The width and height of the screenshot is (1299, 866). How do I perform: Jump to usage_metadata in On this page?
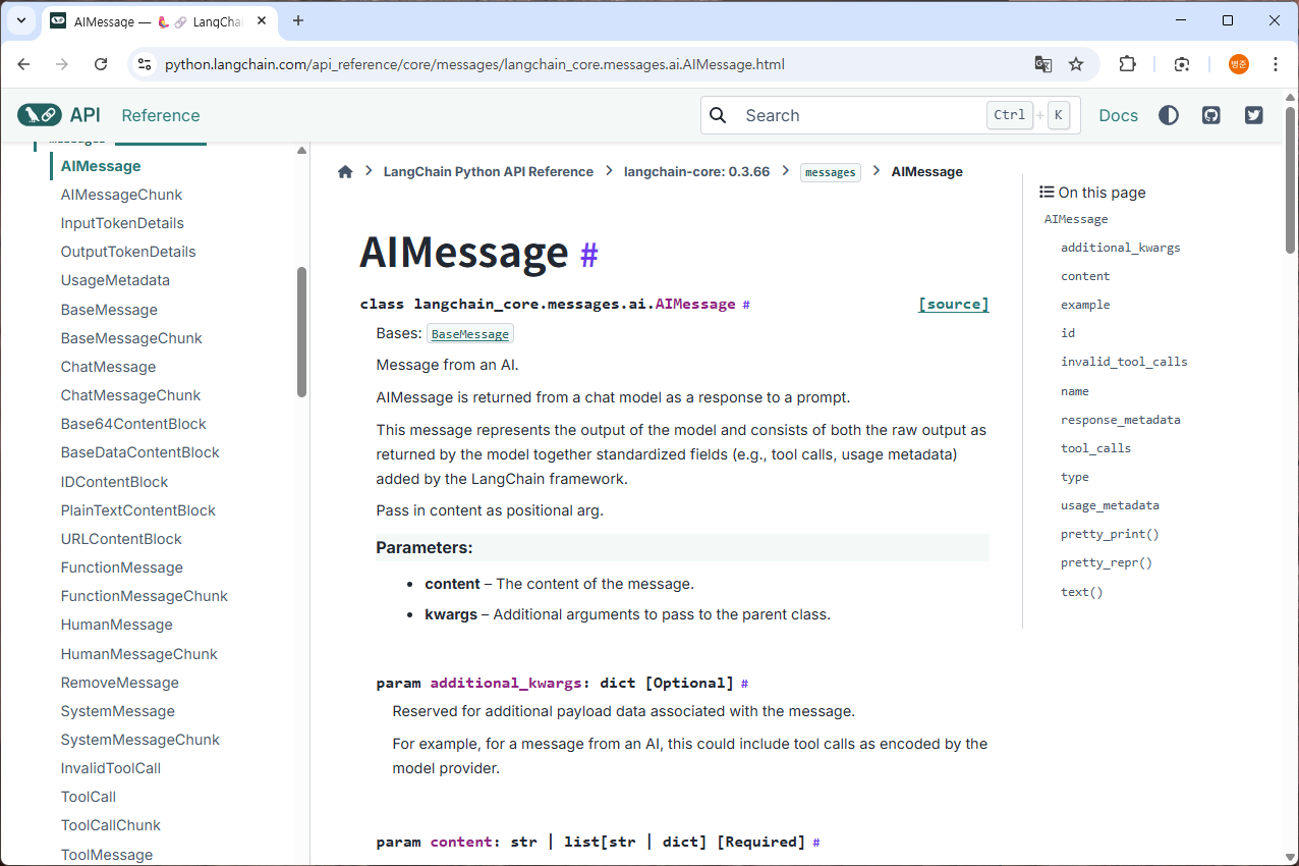click(x=1110, y=506)
